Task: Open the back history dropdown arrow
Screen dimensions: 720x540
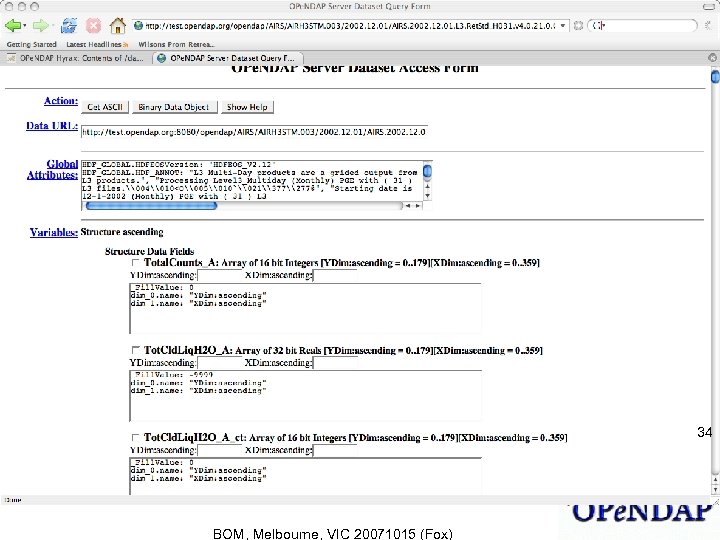Action: [x=25, y=26]
